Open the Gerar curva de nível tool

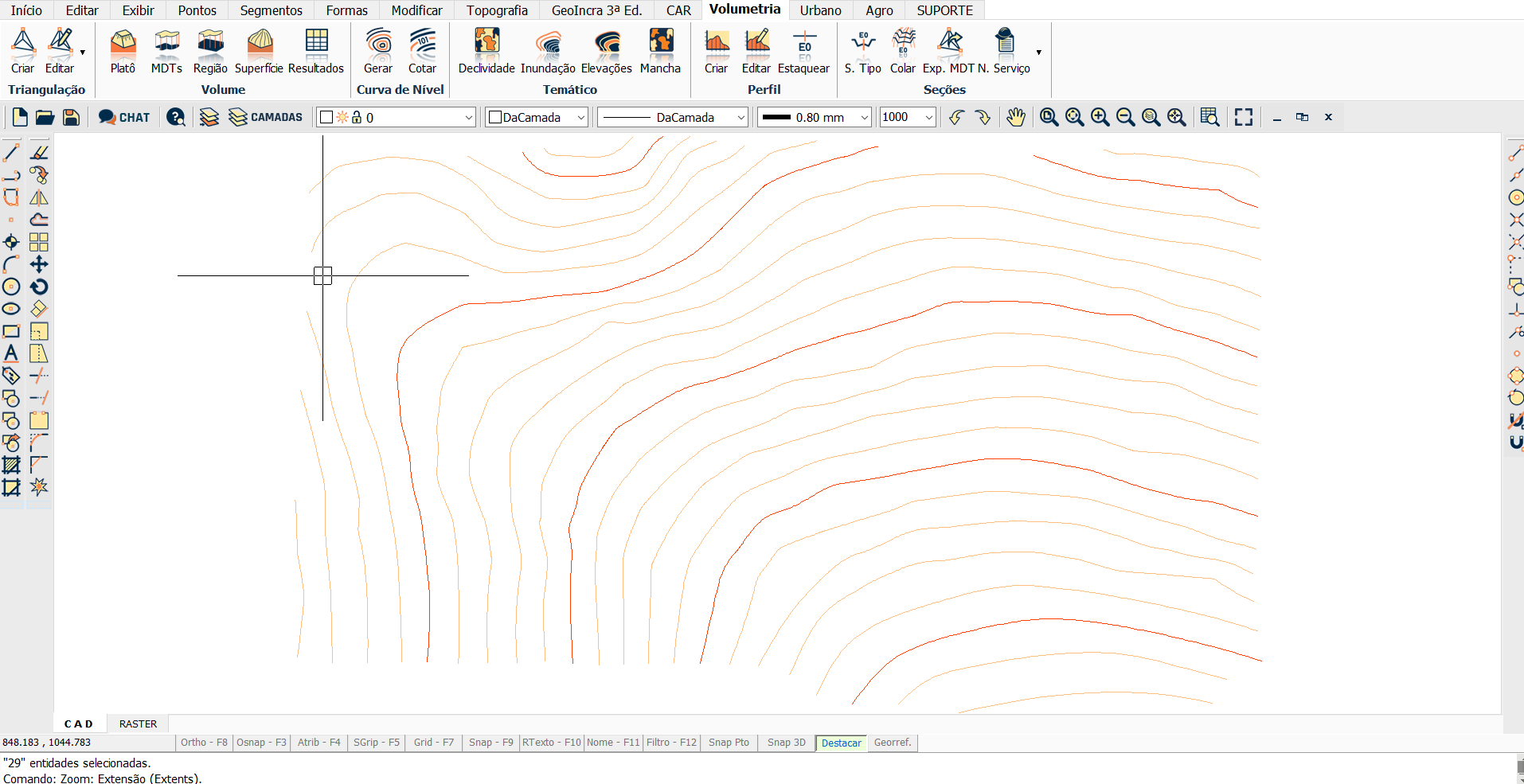[x=378, y=49]
